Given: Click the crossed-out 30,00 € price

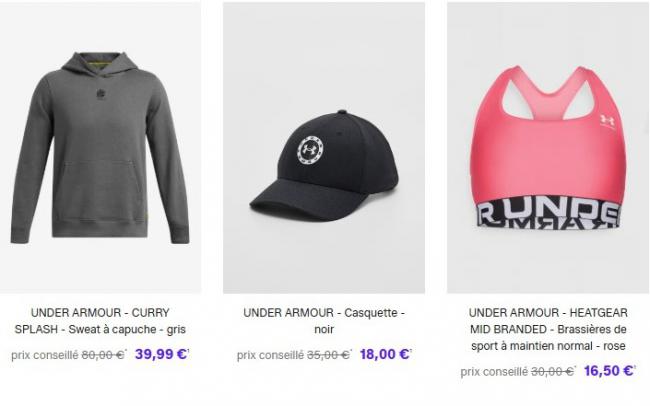Looking at the screenshot, I should [553, 371].
